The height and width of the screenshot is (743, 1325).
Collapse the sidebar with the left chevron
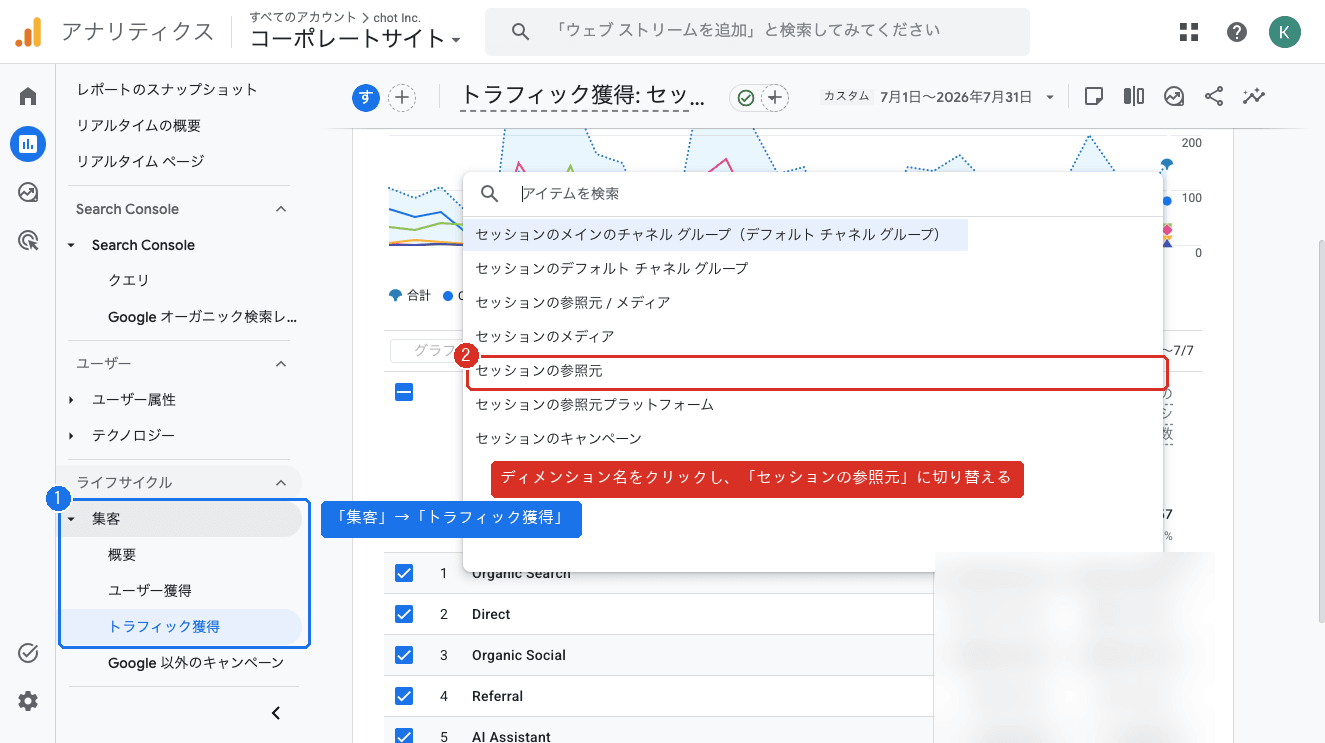277,713
